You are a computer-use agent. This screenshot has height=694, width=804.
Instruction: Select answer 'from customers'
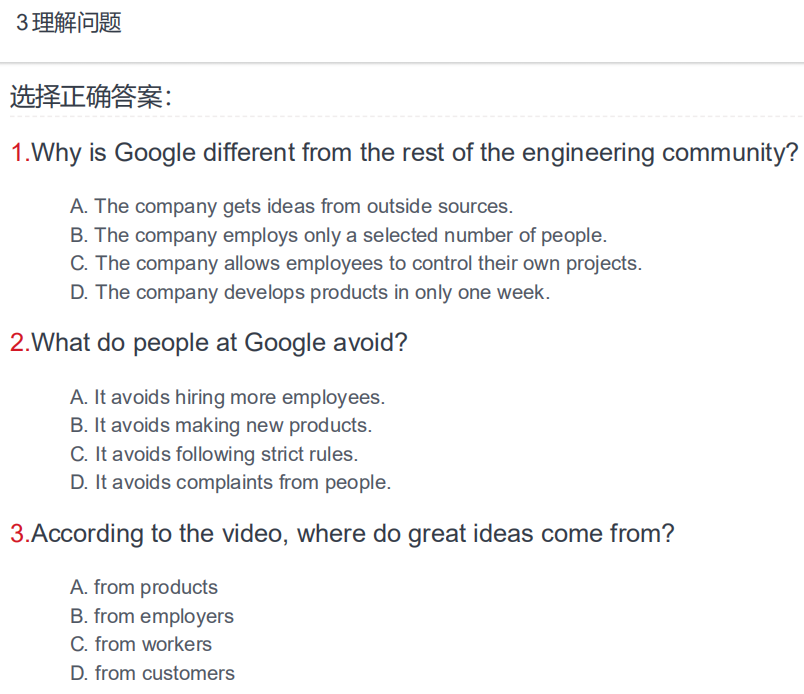click(152, 673)
